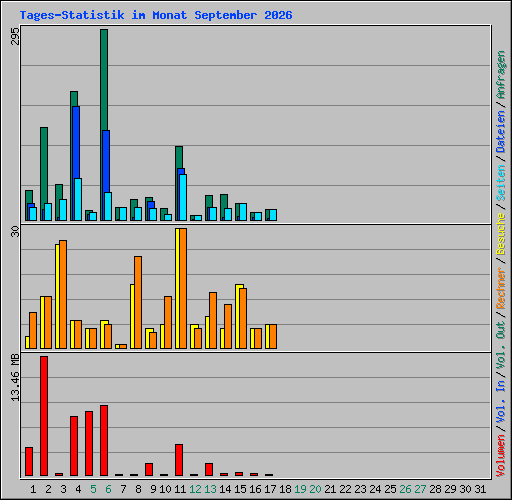512x500 pixels.
Task: Select the orange Rechner bar for day 3
Action: (63, 294)
